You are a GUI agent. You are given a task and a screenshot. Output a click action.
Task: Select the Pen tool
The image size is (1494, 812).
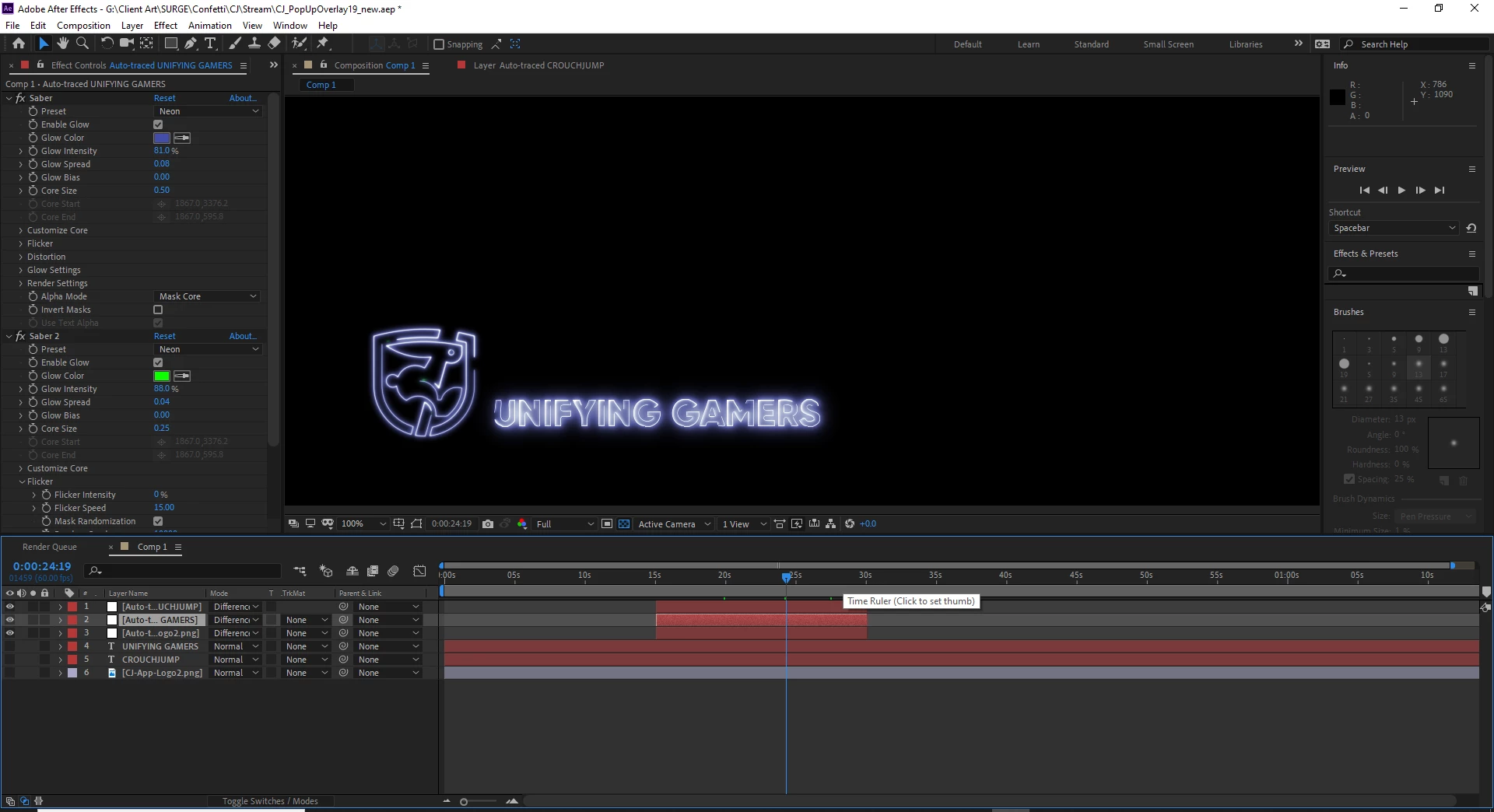click(x=191, y=44)
